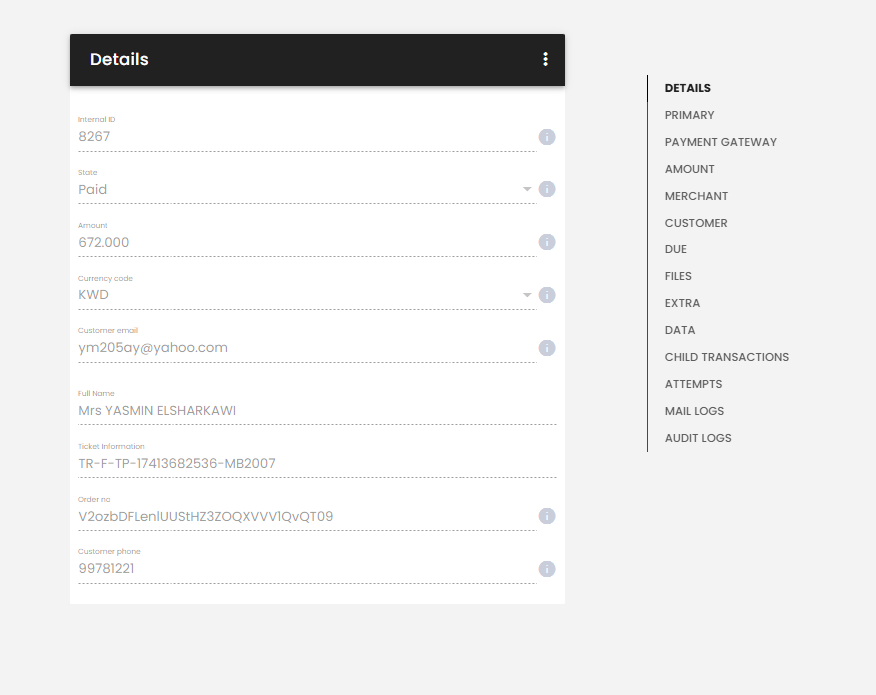Expand the Currency code dropdown arrow
Viewport: 876px width, 695px height.
pyautogui.click(x=527, y=295)
